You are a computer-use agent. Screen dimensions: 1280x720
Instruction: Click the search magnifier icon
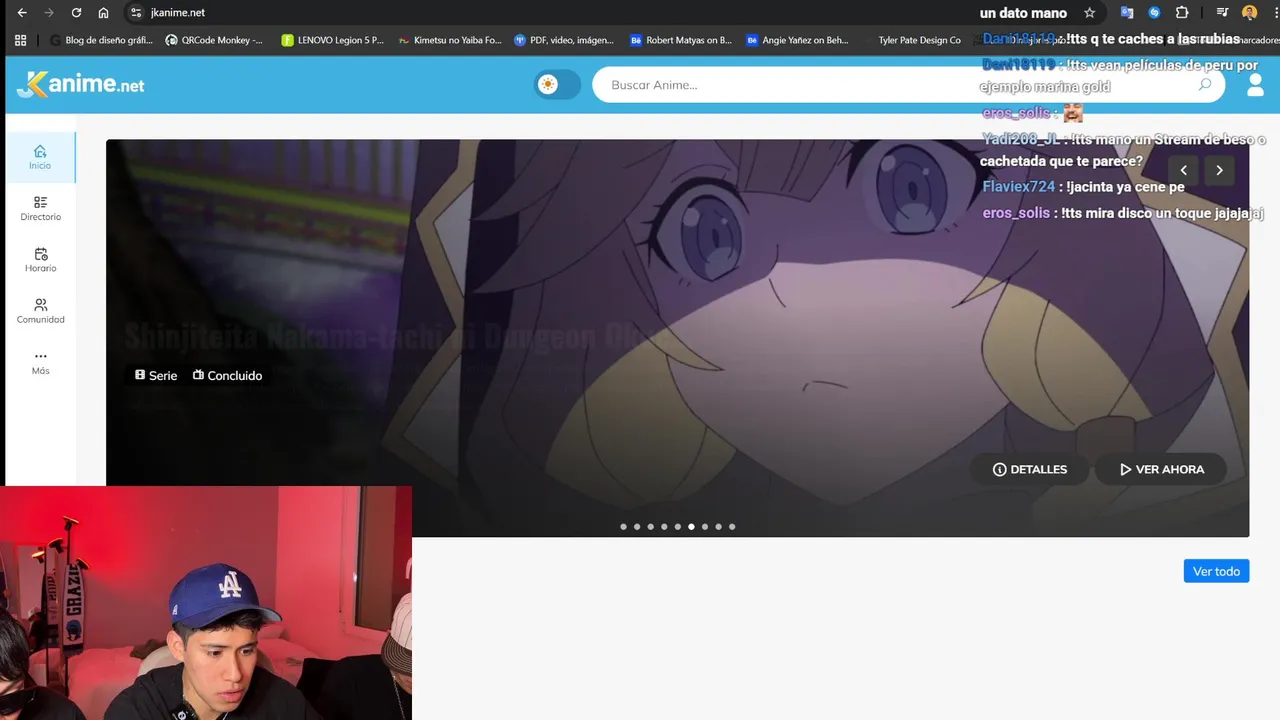[x=1204, y=85]
